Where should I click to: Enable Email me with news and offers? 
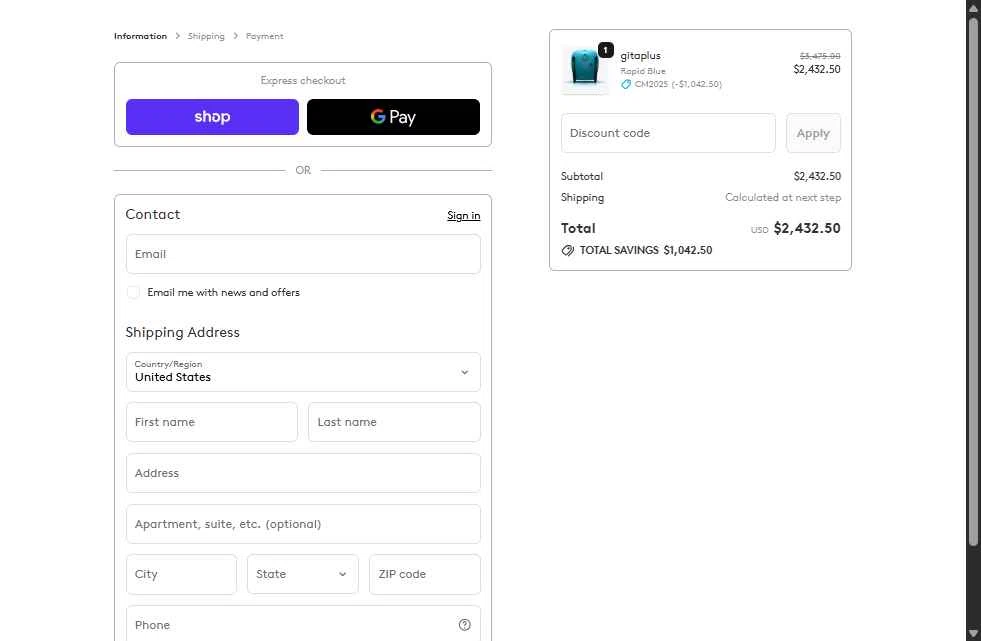[133, 293]
